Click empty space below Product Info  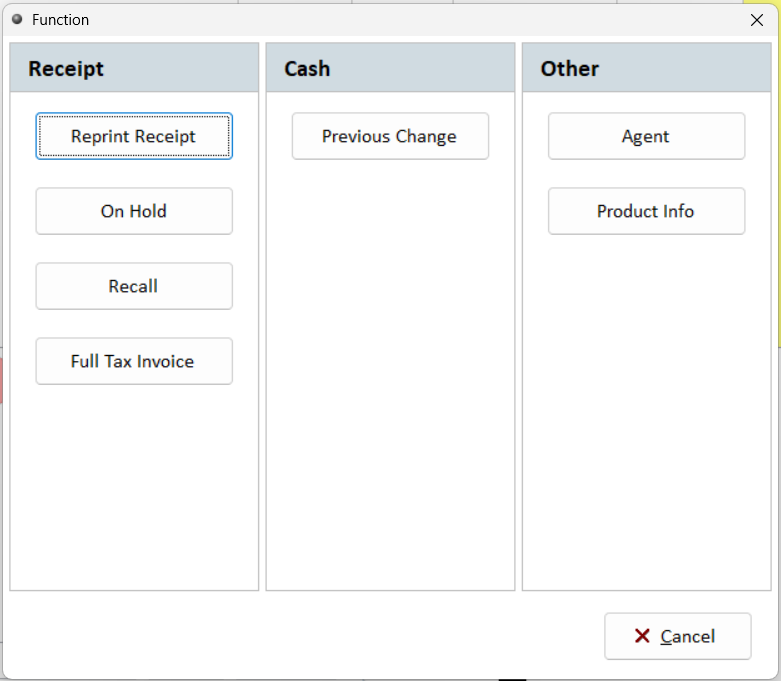(646, 400)
